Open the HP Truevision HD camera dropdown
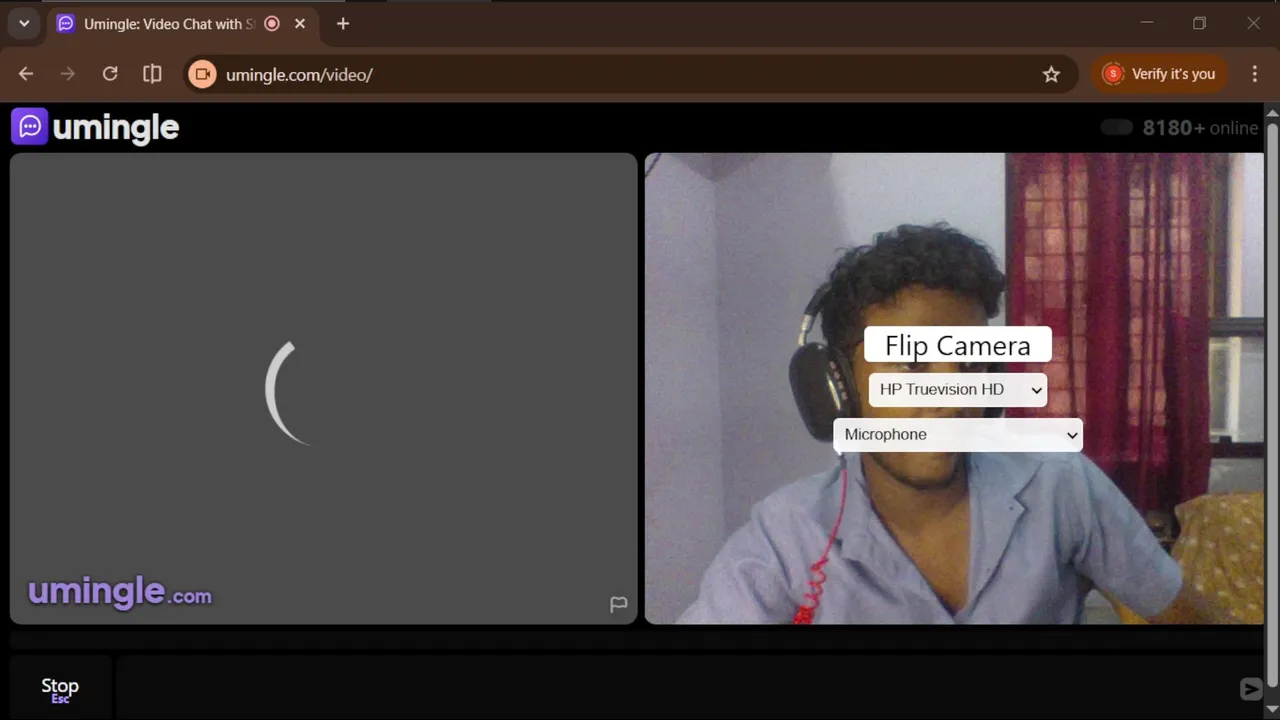 [x=958, y=390]
